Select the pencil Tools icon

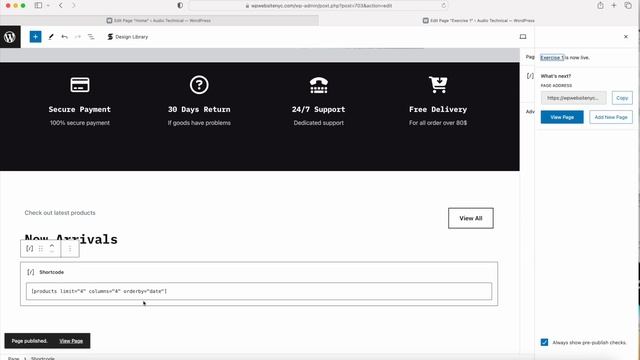(51, 37)
